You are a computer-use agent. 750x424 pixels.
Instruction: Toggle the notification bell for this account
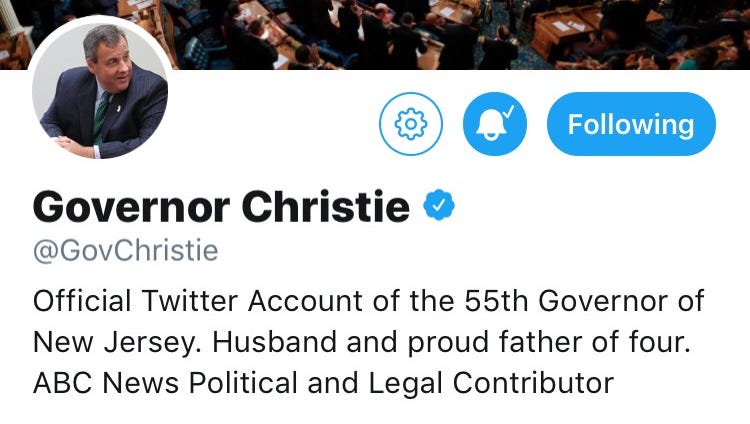point(494,124)
